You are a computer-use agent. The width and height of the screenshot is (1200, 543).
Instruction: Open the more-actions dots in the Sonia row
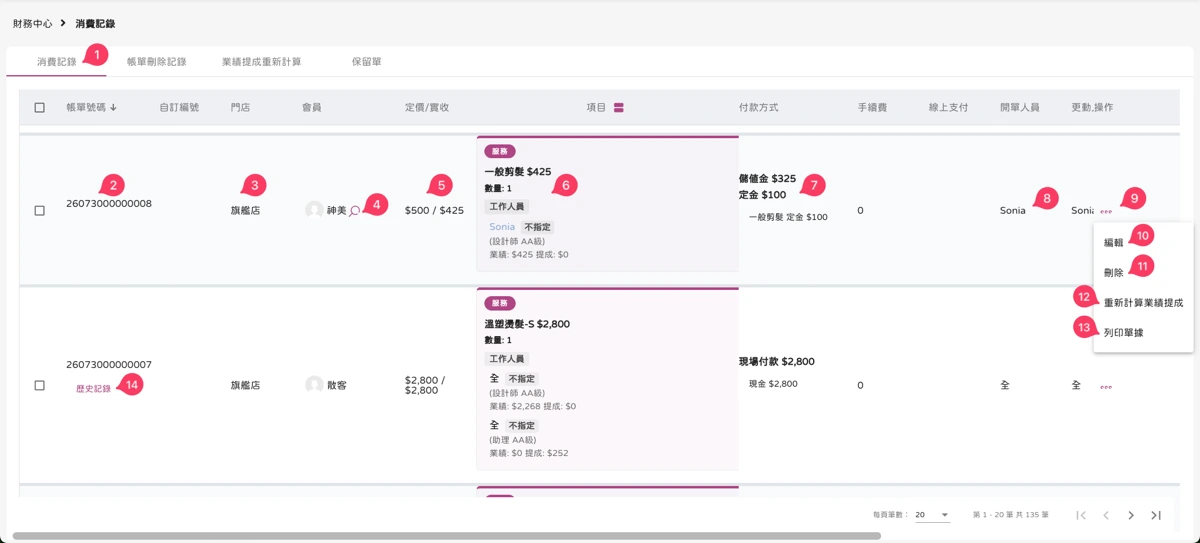pos(1106,212)
